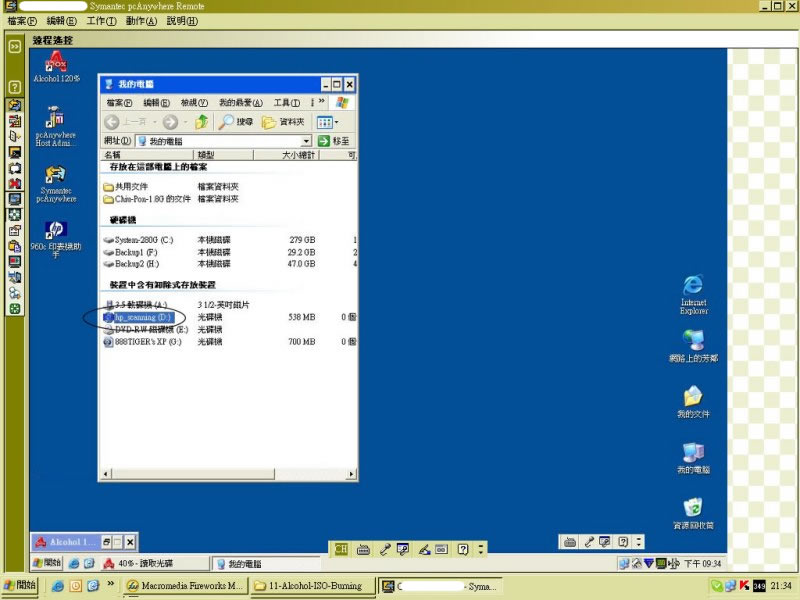Open pcAnywhere 檔案(F) menu

coord(22,21)
